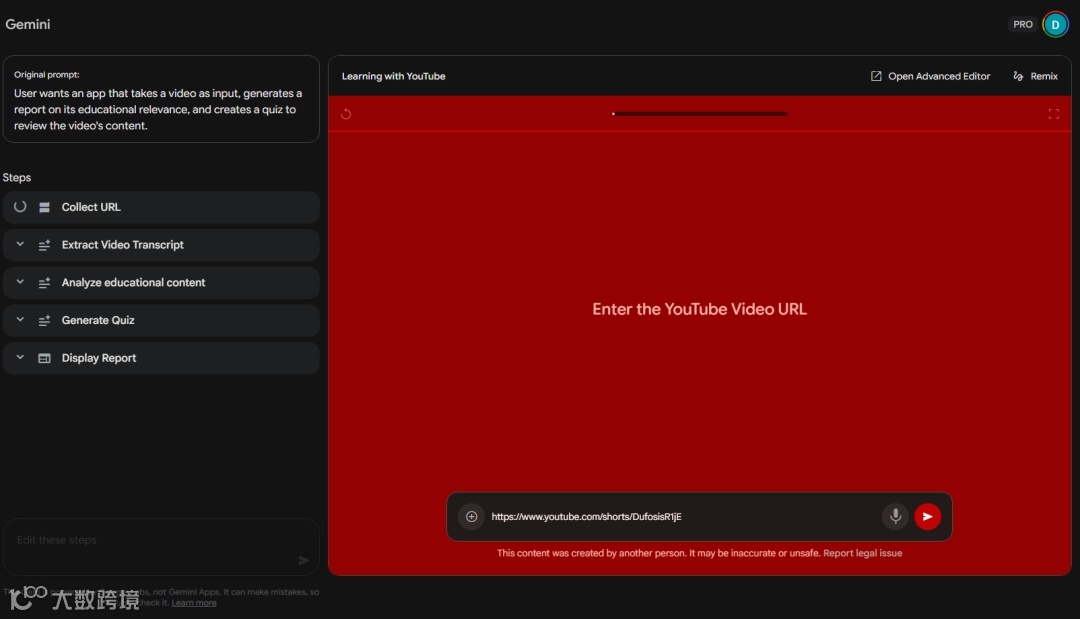Select the Display Report step label
This screenshot has height=619, width=1080.
click(x=98, y=358)
